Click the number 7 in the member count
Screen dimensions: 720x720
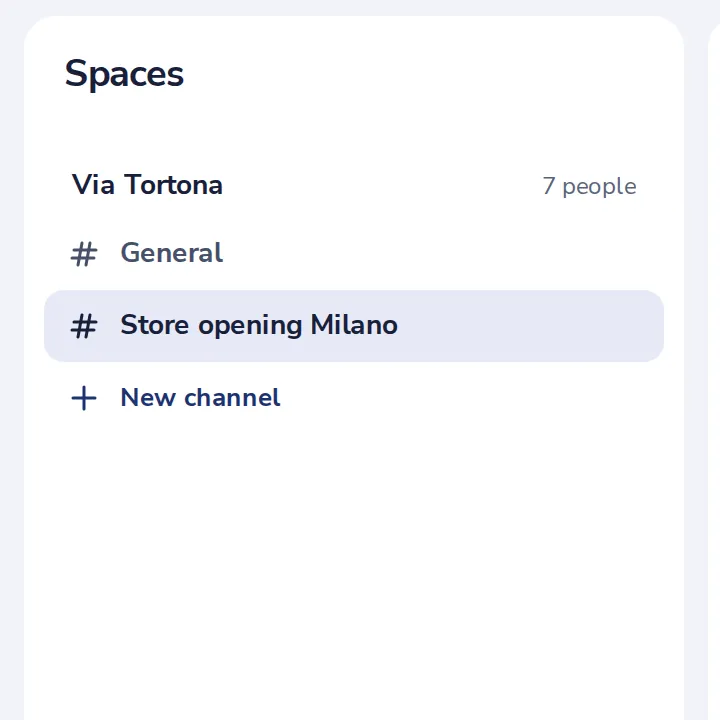pyautogui.click(x=549, y=186)
